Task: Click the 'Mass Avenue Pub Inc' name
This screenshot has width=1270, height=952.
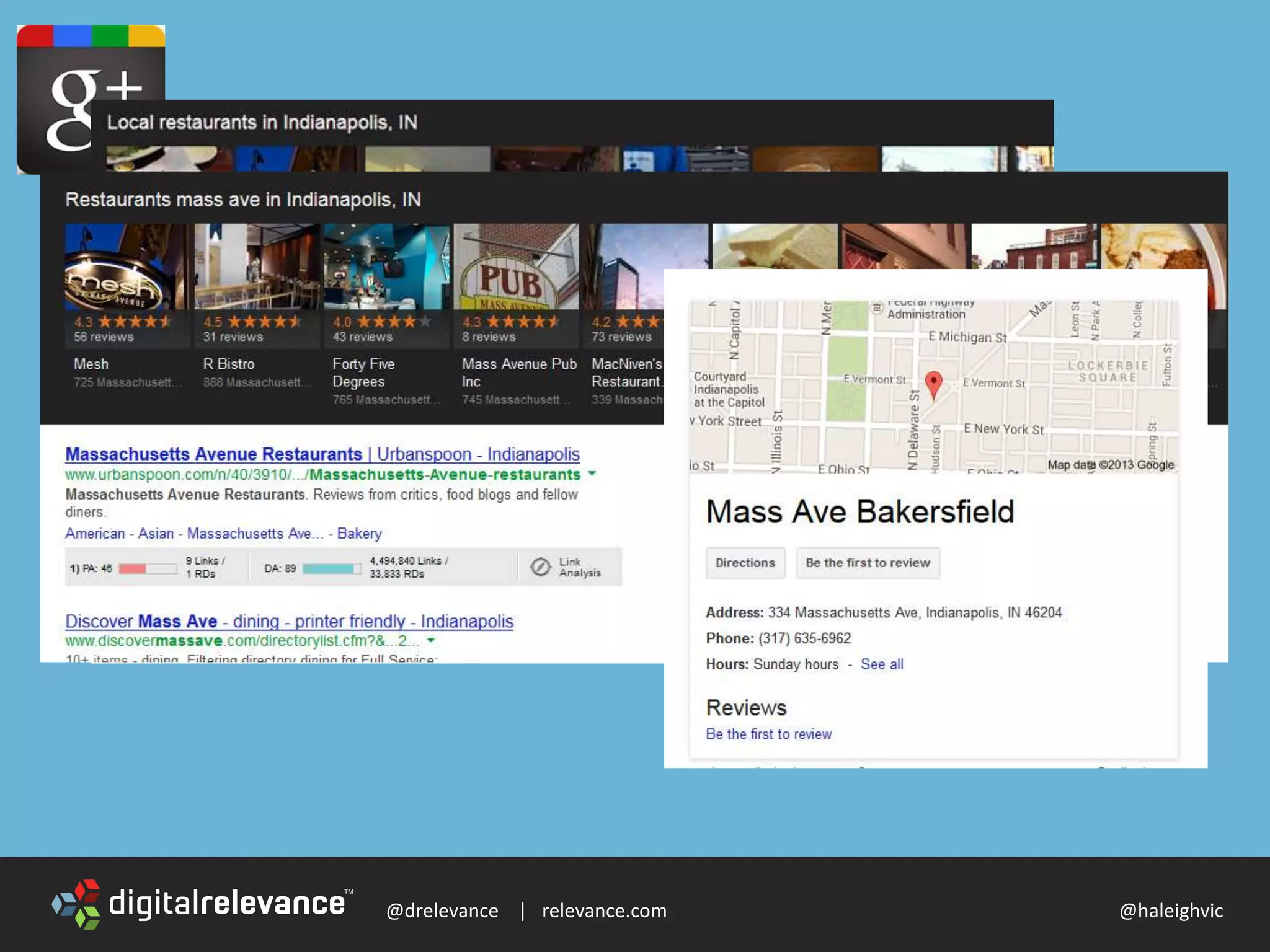Action: coord(519,373)
